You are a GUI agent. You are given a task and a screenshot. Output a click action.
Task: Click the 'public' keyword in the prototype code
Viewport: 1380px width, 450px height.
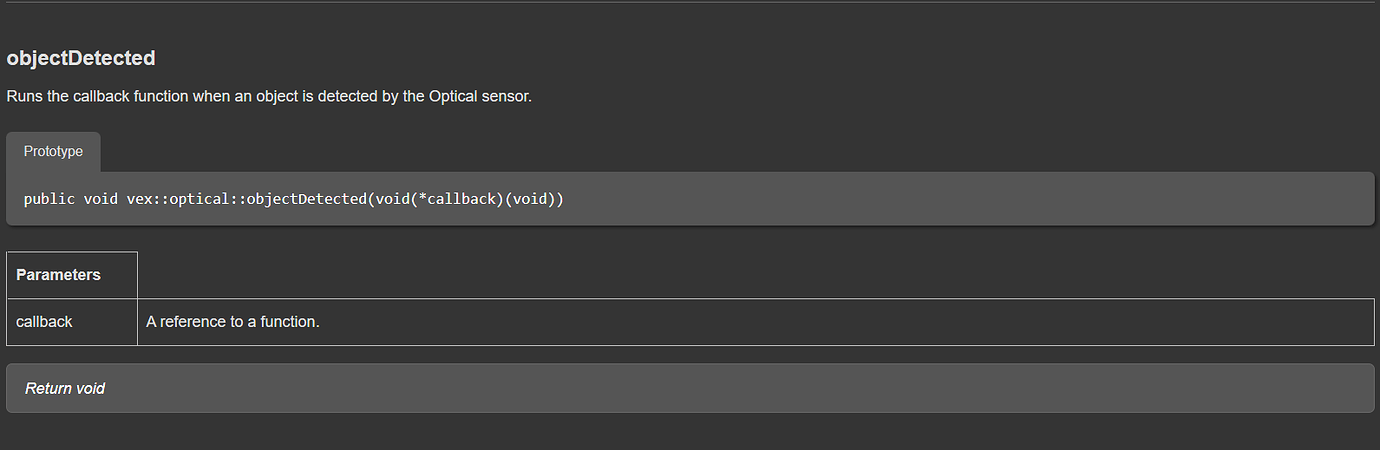(x=49, y=199)
